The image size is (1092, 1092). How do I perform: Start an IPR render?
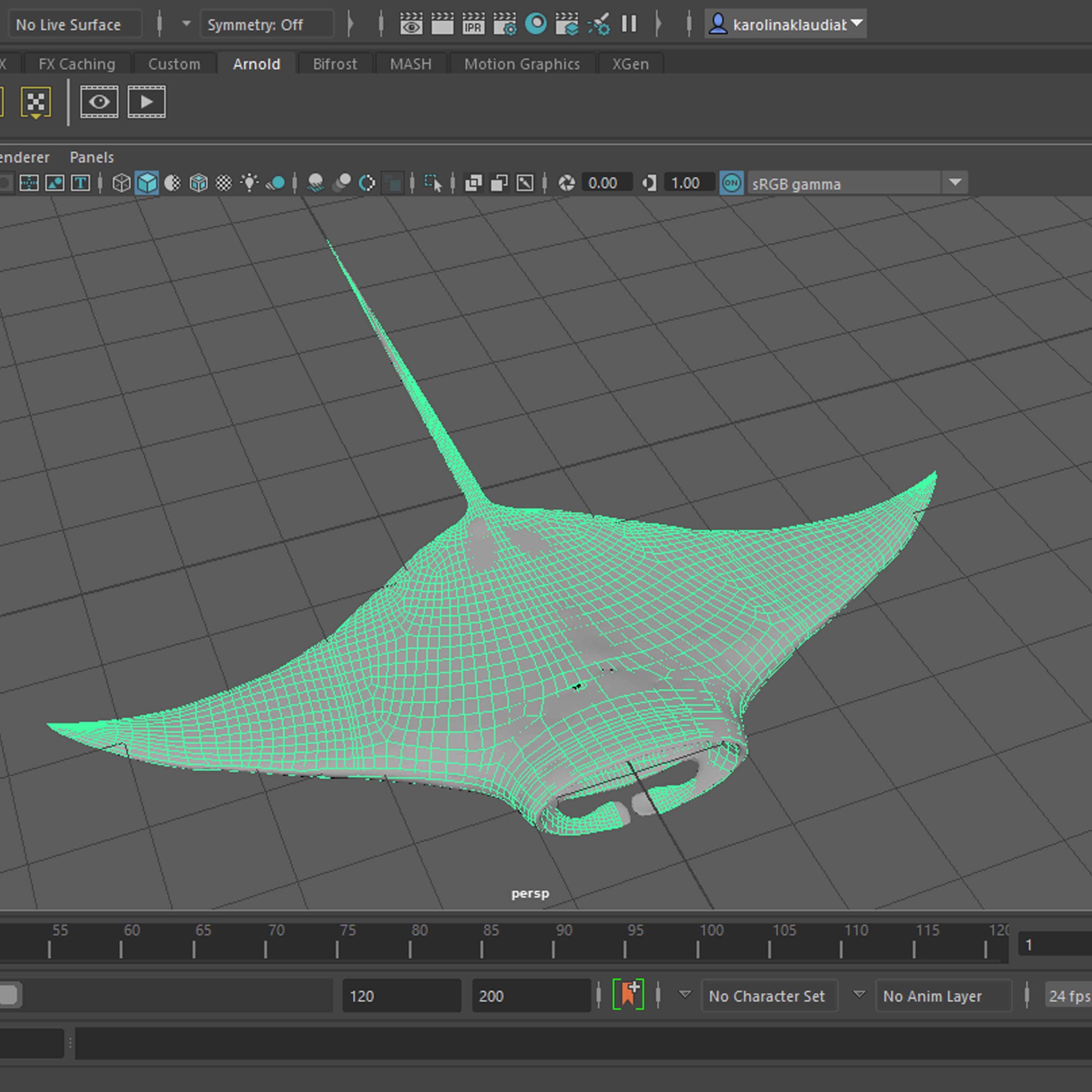click(473, 24)
